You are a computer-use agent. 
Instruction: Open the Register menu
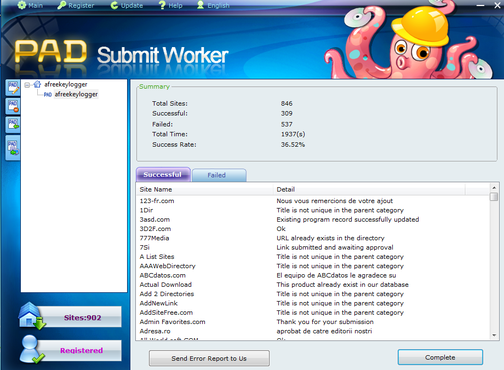coord(76,5)
